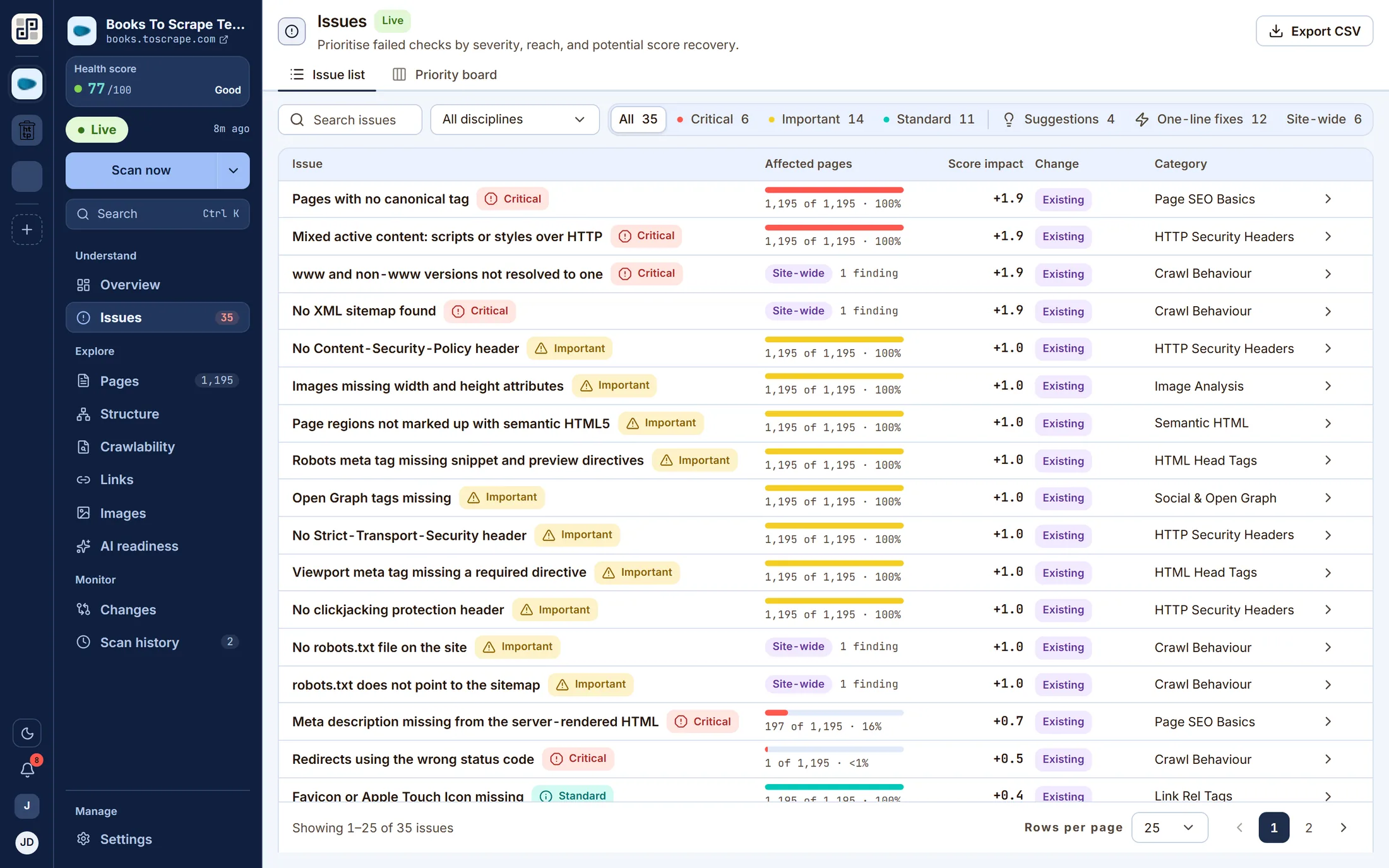The width and height of the screenshot is (1389, 868).
Task: Select the Books To Scrape workspace rail icon
Action: pyautogui.click(x=27, y=83)
